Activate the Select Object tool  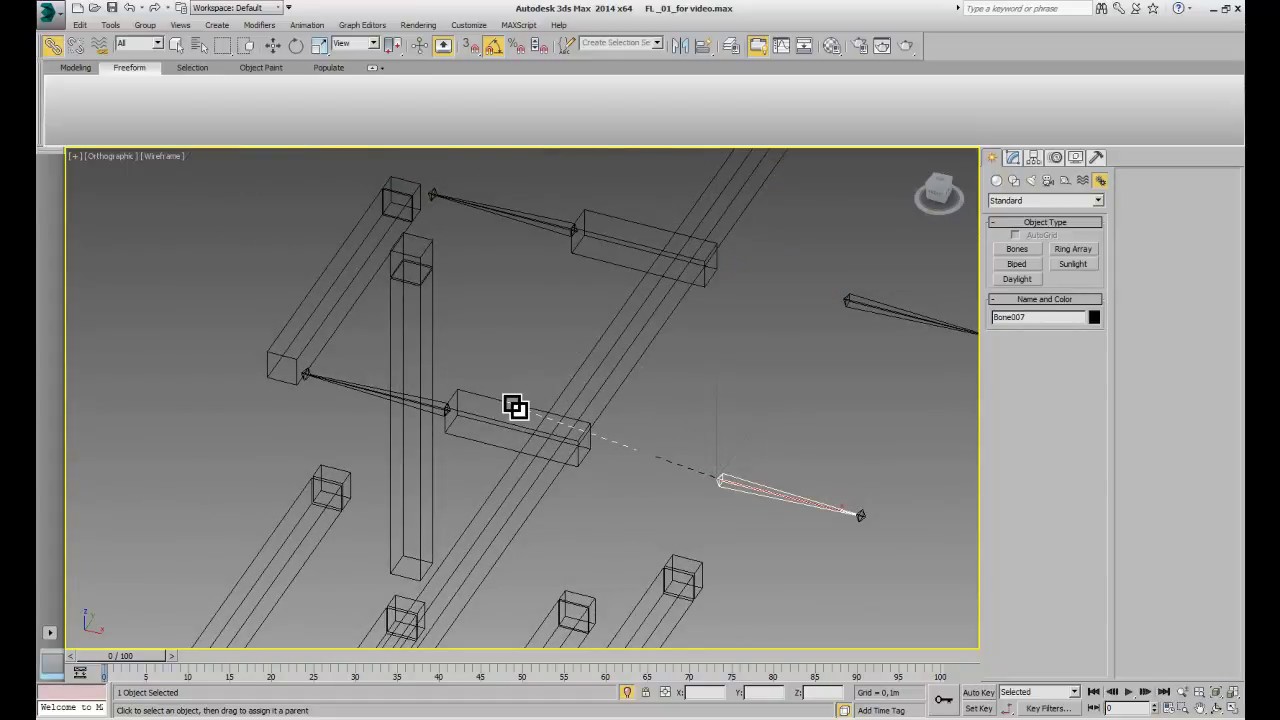[x=176, y=45]
